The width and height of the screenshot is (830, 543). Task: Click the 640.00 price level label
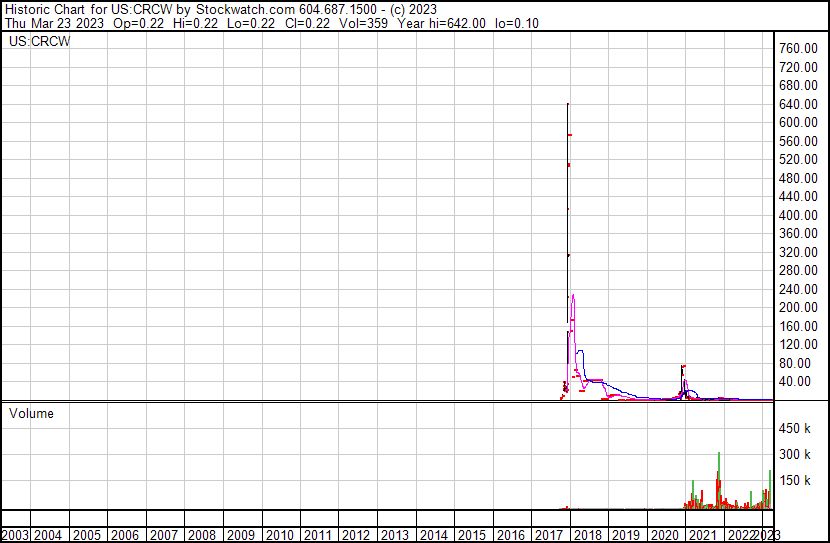coord(799,104)
